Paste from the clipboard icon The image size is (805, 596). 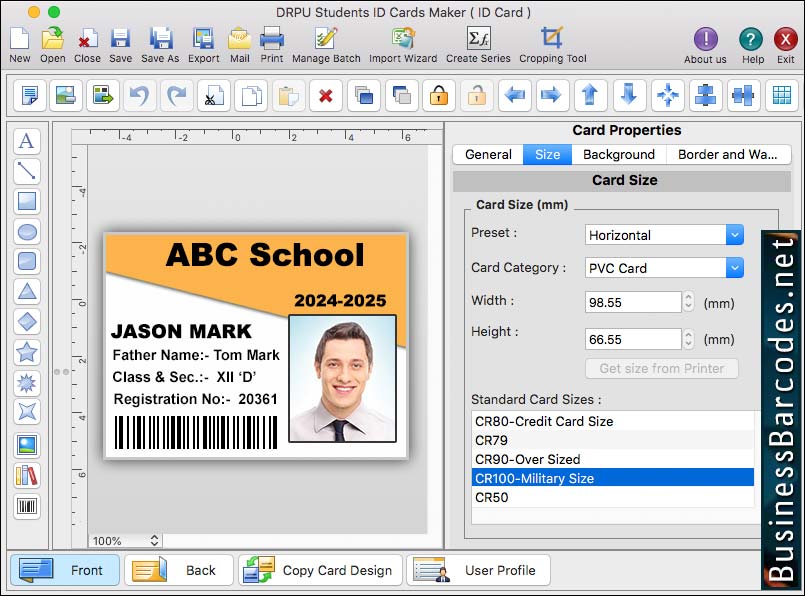289,95
